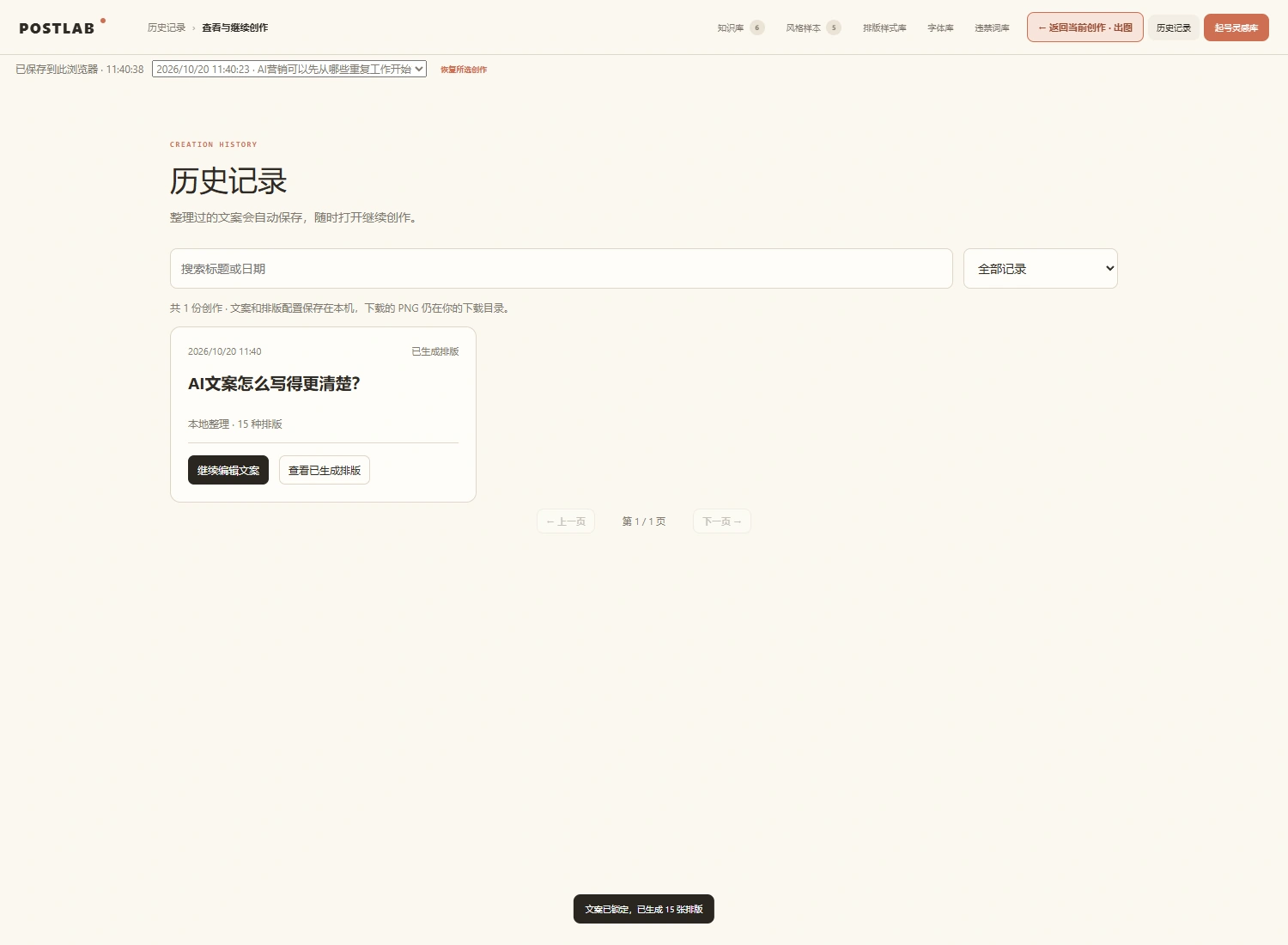The width and height of the screenshot is (1288, 945).
Task: Click 继续编辑文案 button
Action: click(228, 470)
